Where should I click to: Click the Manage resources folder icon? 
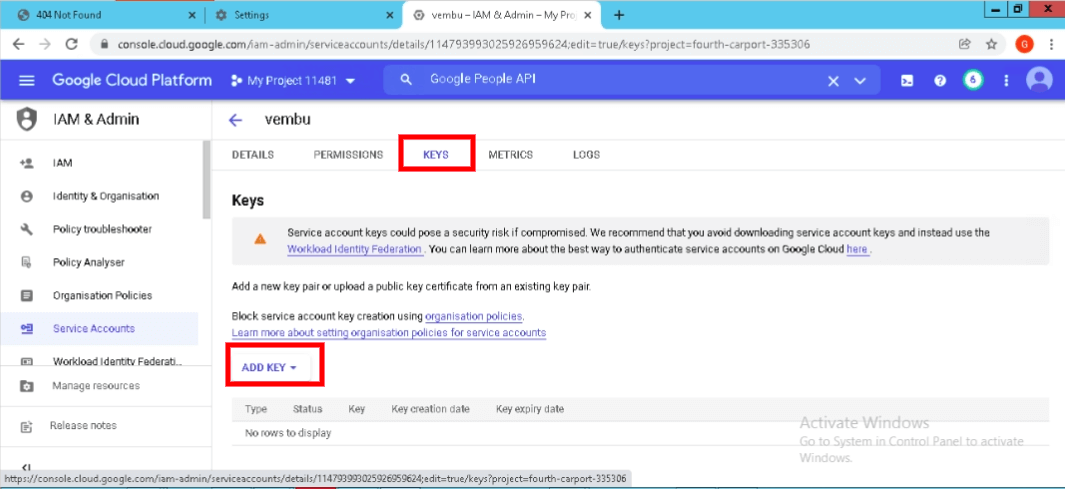[x=27, y=386]
